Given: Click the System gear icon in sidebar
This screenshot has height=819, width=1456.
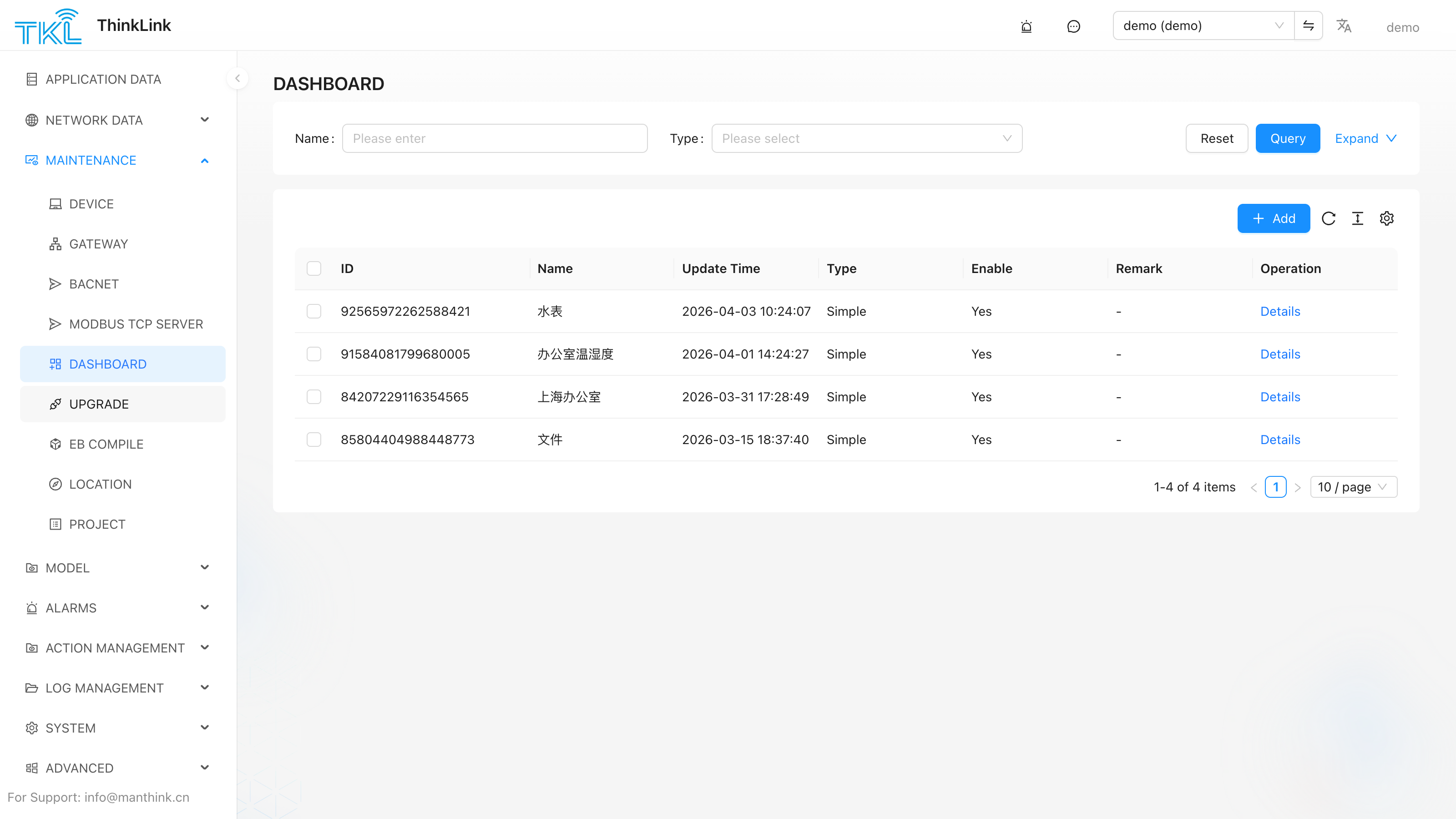Looking at the screenshot, I should 32,728.
